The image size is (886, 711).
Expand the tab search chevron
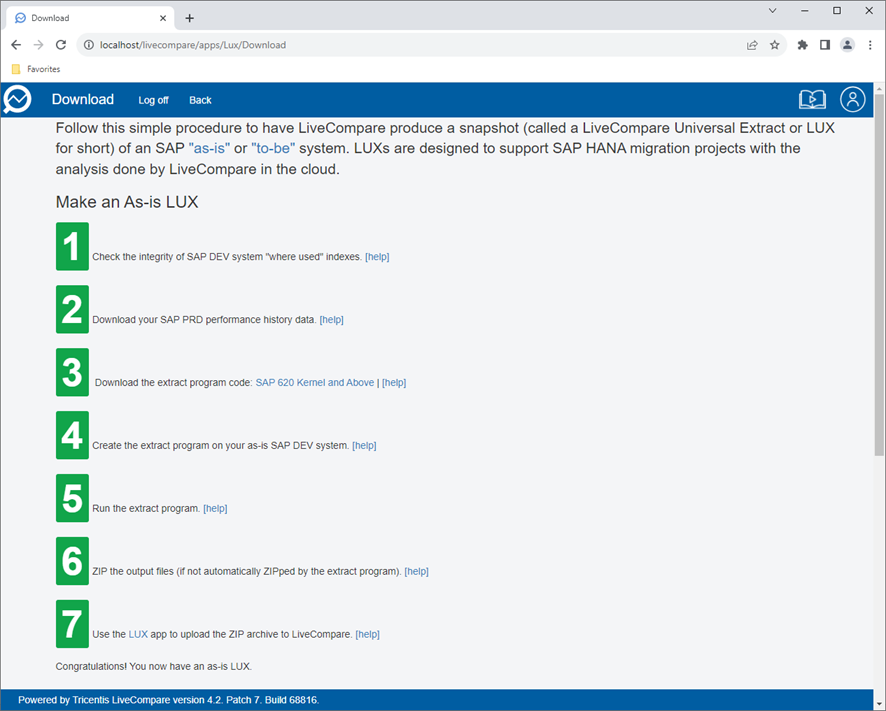click(772, 11)
